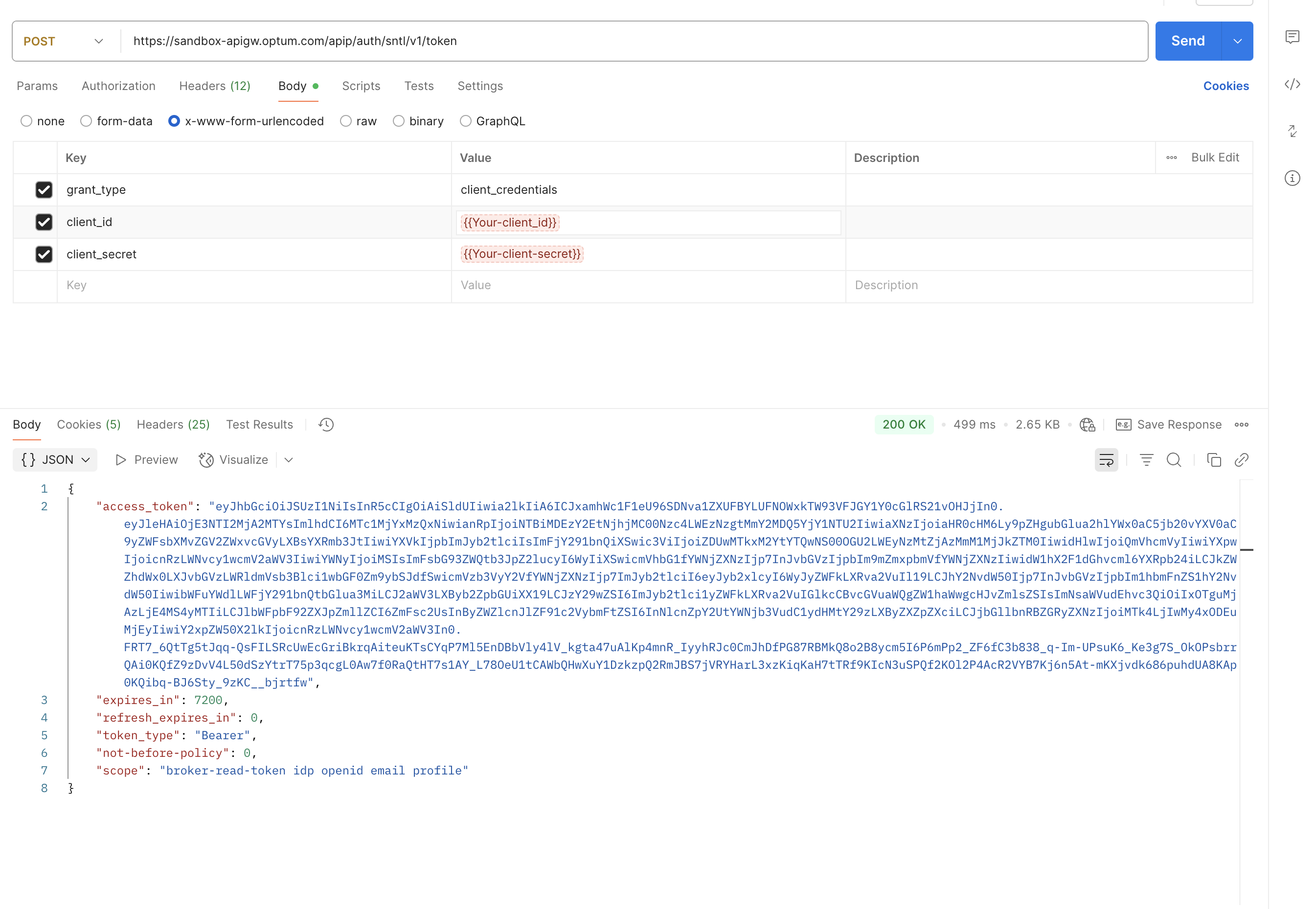This screenshot has width=1316, height=909.
Task: Click the network information globe icon
Action: point(1087,424)
